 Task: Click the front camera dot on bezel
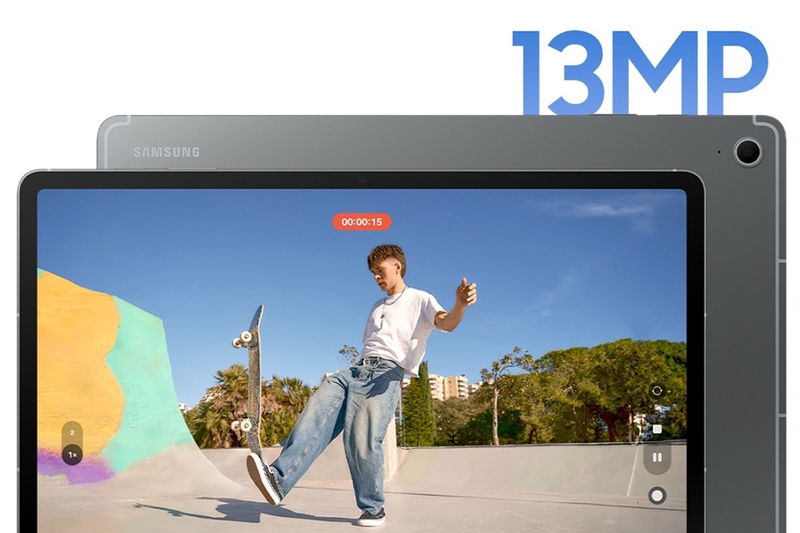click(361, 180)
